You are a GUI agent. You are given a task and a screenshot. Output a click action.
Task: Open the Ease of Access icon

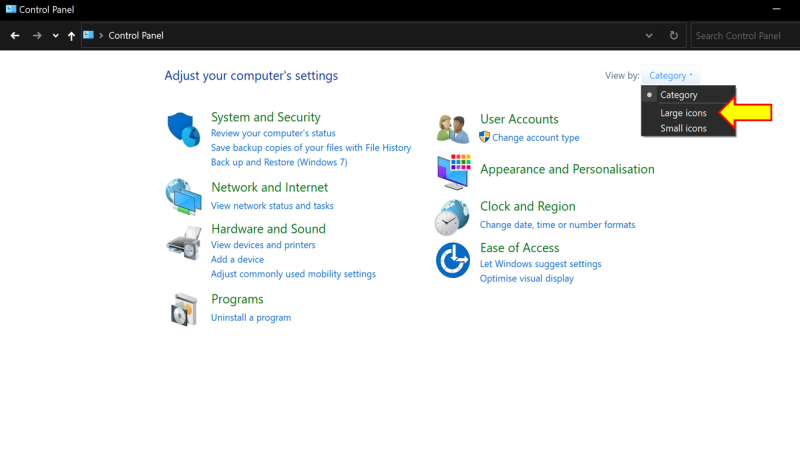(x=453, y=260)
